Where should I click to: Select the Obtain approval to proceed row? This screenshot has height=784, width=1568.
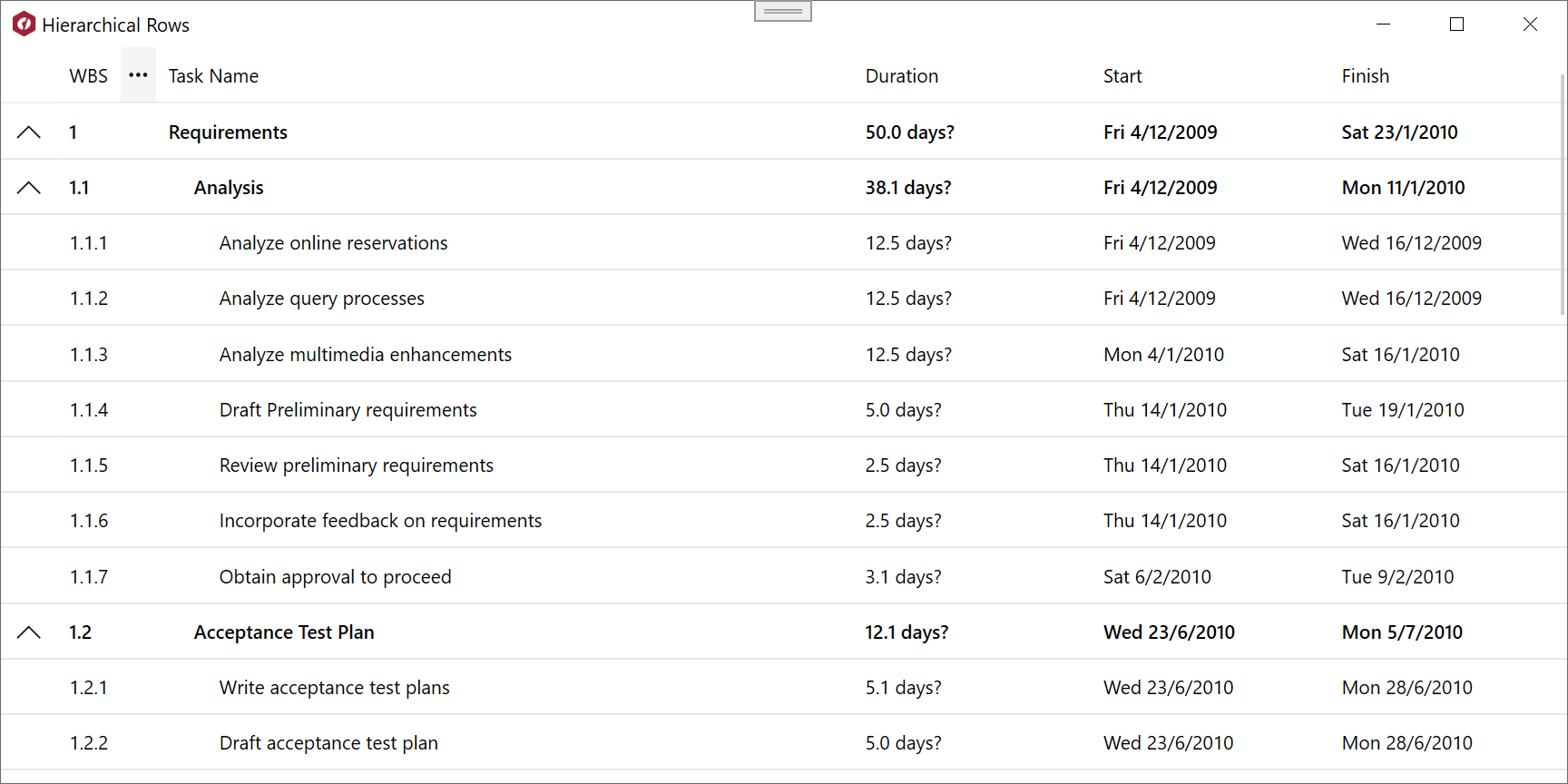point(335,577)
